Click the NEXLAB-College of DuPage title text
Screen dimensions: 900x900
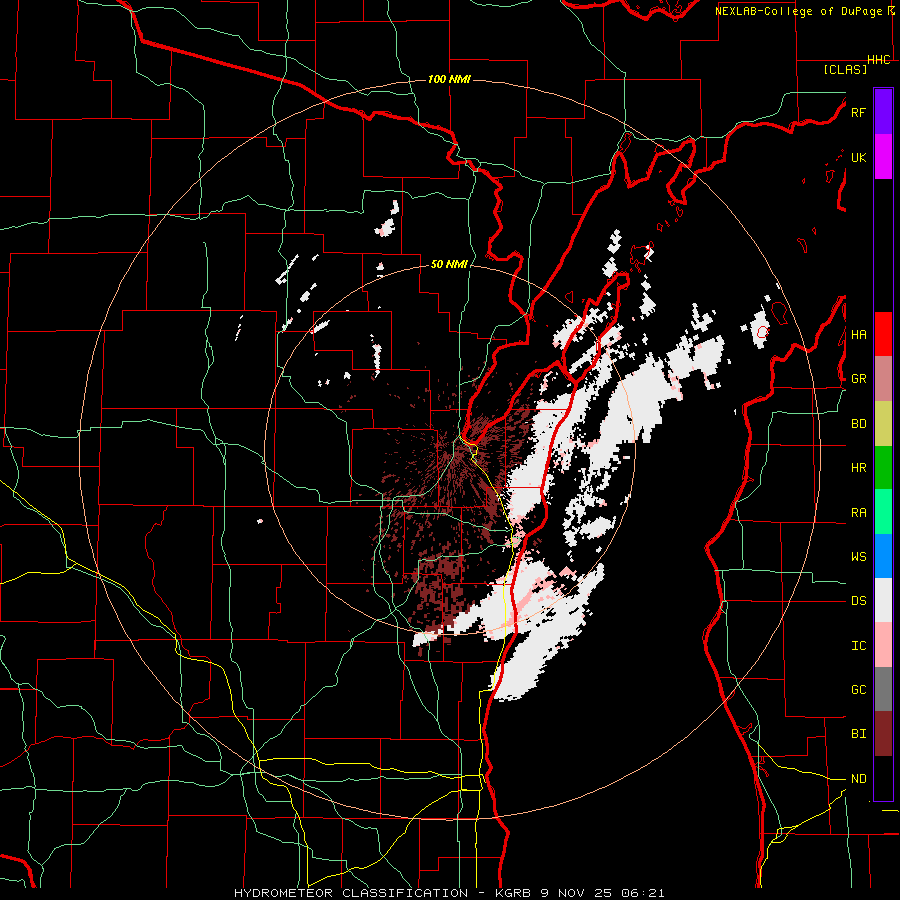click(x=798, y=11)
